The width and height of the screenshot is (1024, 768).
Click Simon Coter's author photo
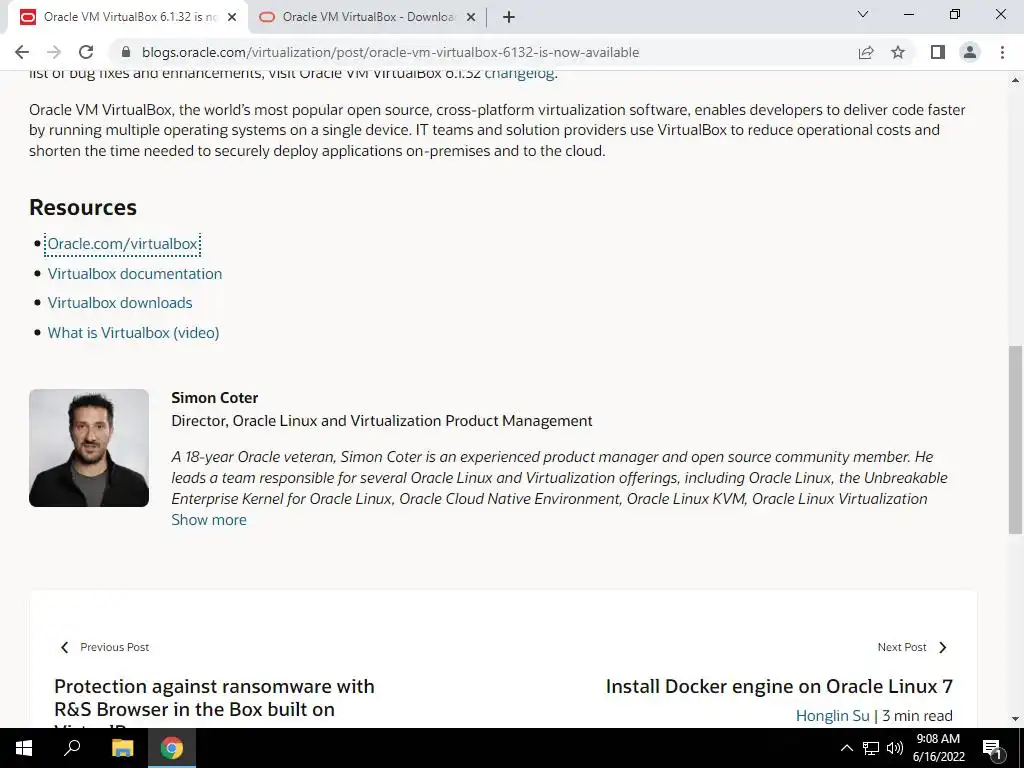click(x=89, y=448)
